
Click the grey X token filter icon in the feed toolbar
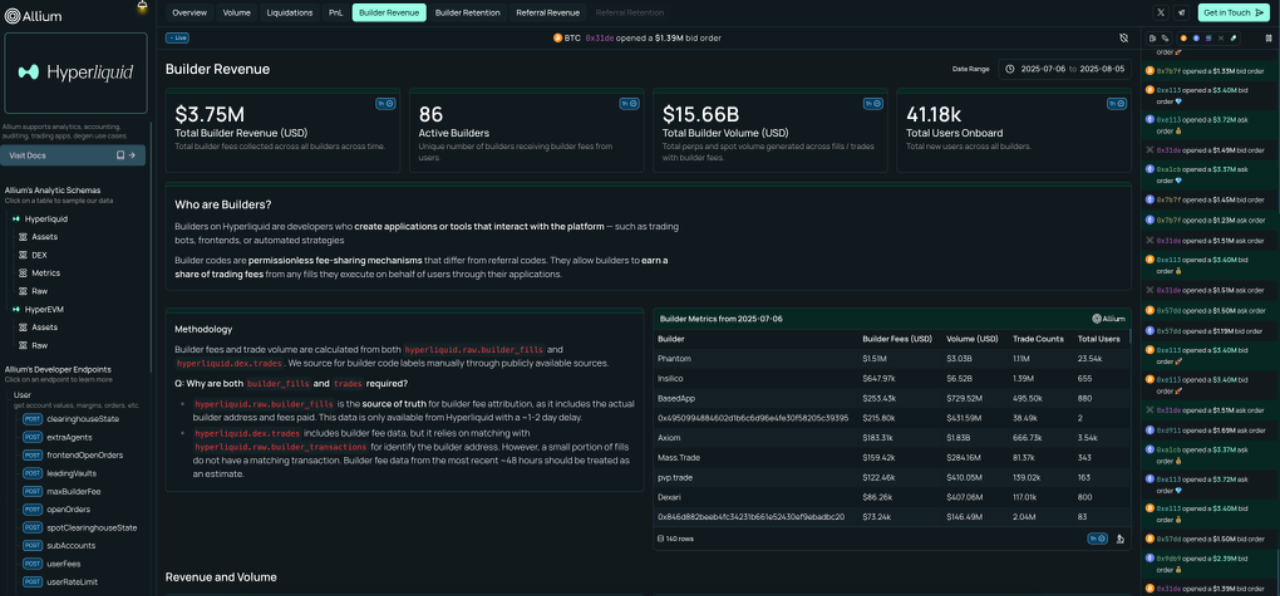point(1221,38)
